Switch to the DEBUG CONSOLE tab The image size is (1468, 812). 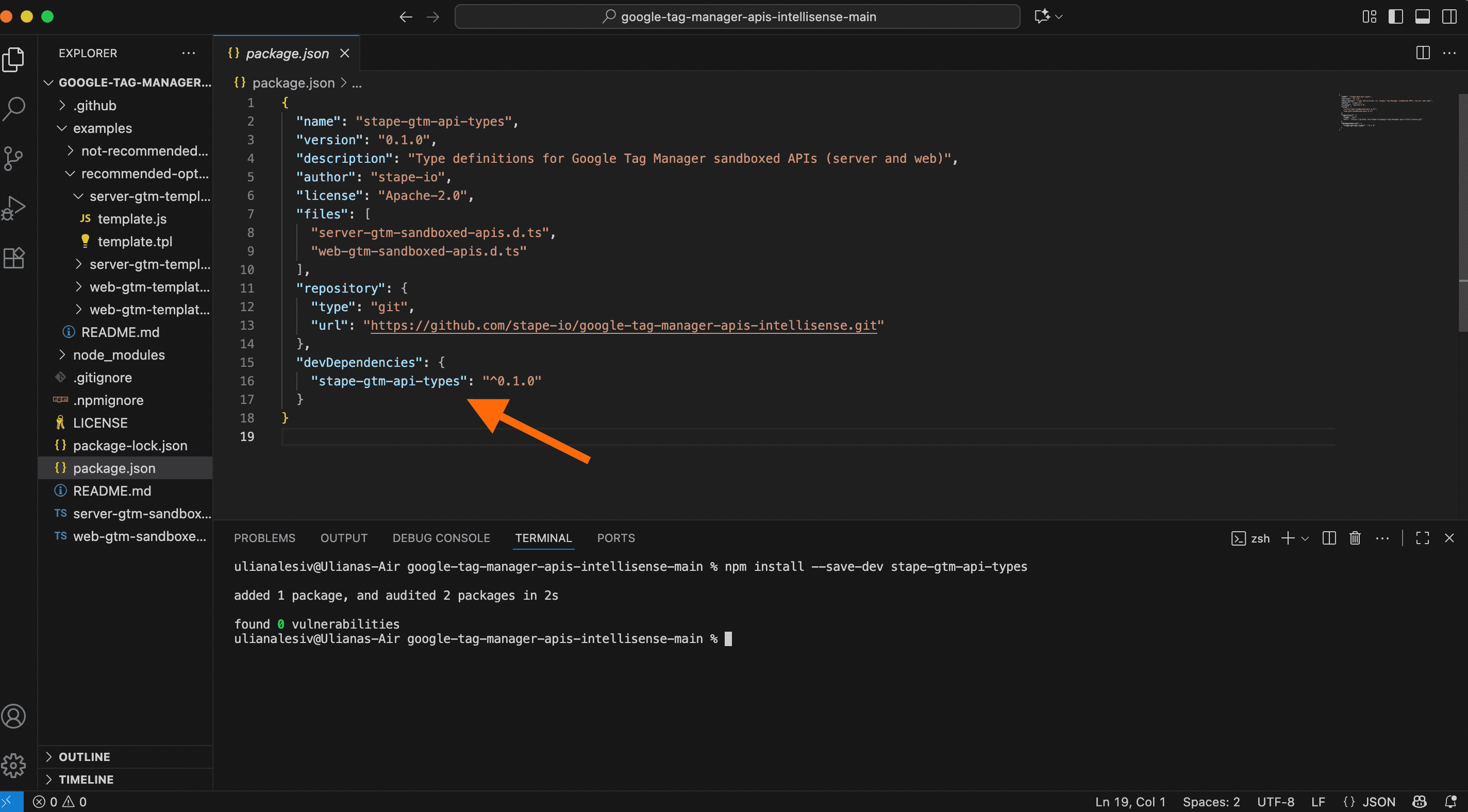pyautogui.click(x=441, y=538)
